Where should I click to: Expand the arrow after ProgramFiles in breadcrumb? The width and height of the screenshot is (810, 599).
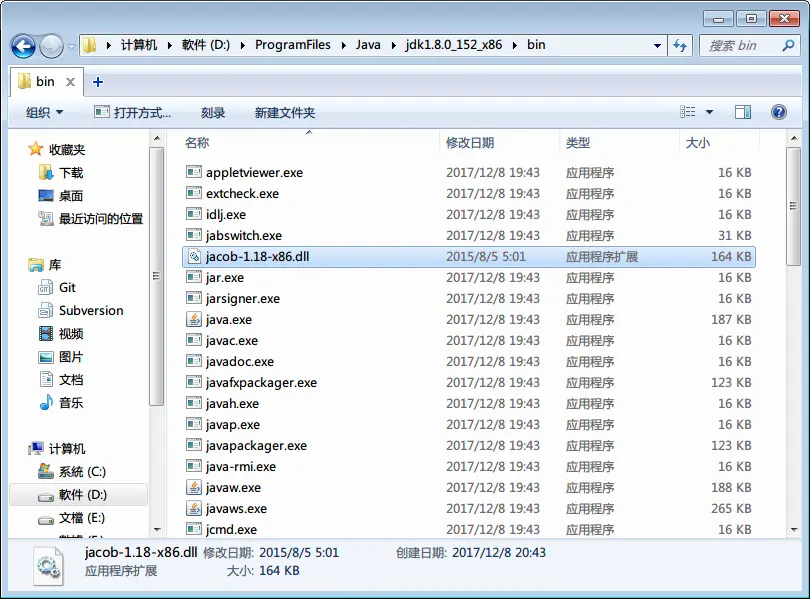click(344, 45)
